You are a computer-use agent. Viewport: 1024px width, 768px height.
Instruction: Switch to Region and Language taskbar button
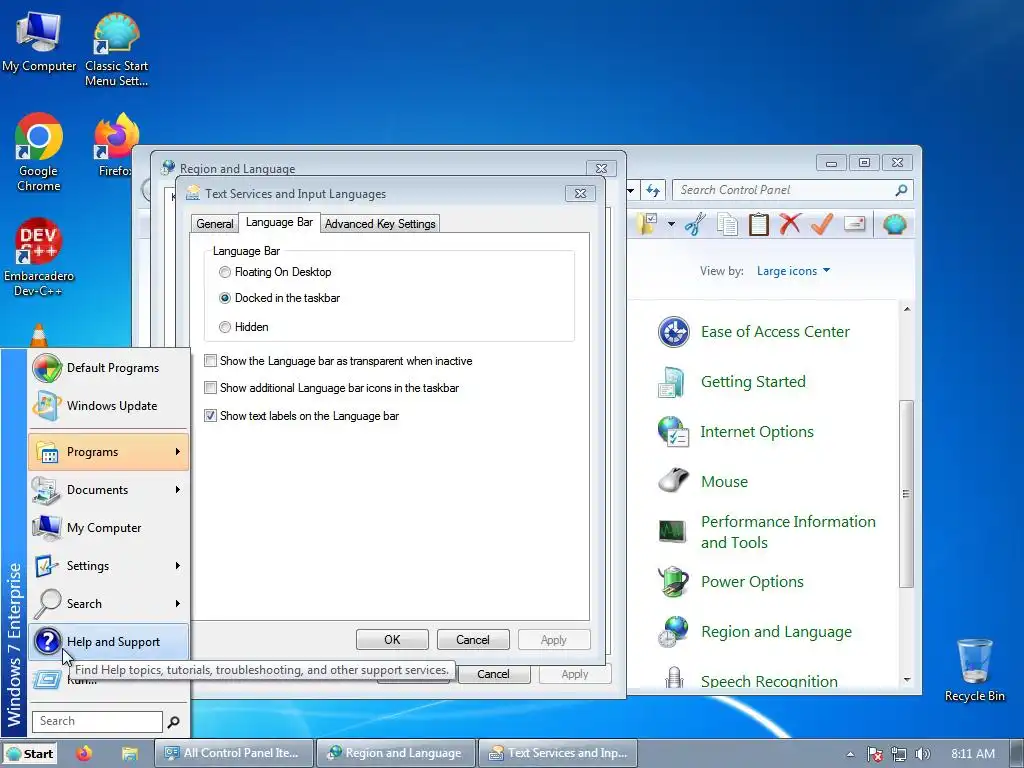pos(396,753)
